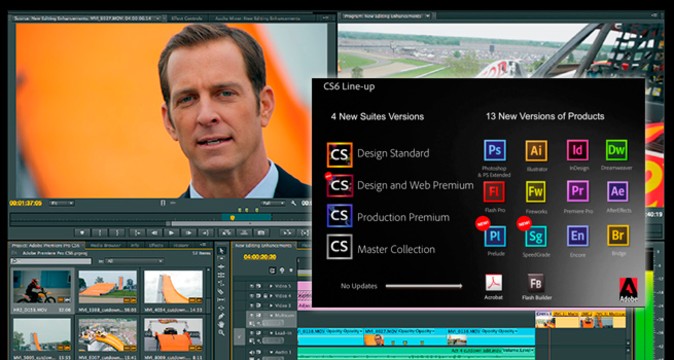The height and width of the screenshot is (360, 674).
Task: Open the Effect Controls tab
Action: tap(186, 18)
